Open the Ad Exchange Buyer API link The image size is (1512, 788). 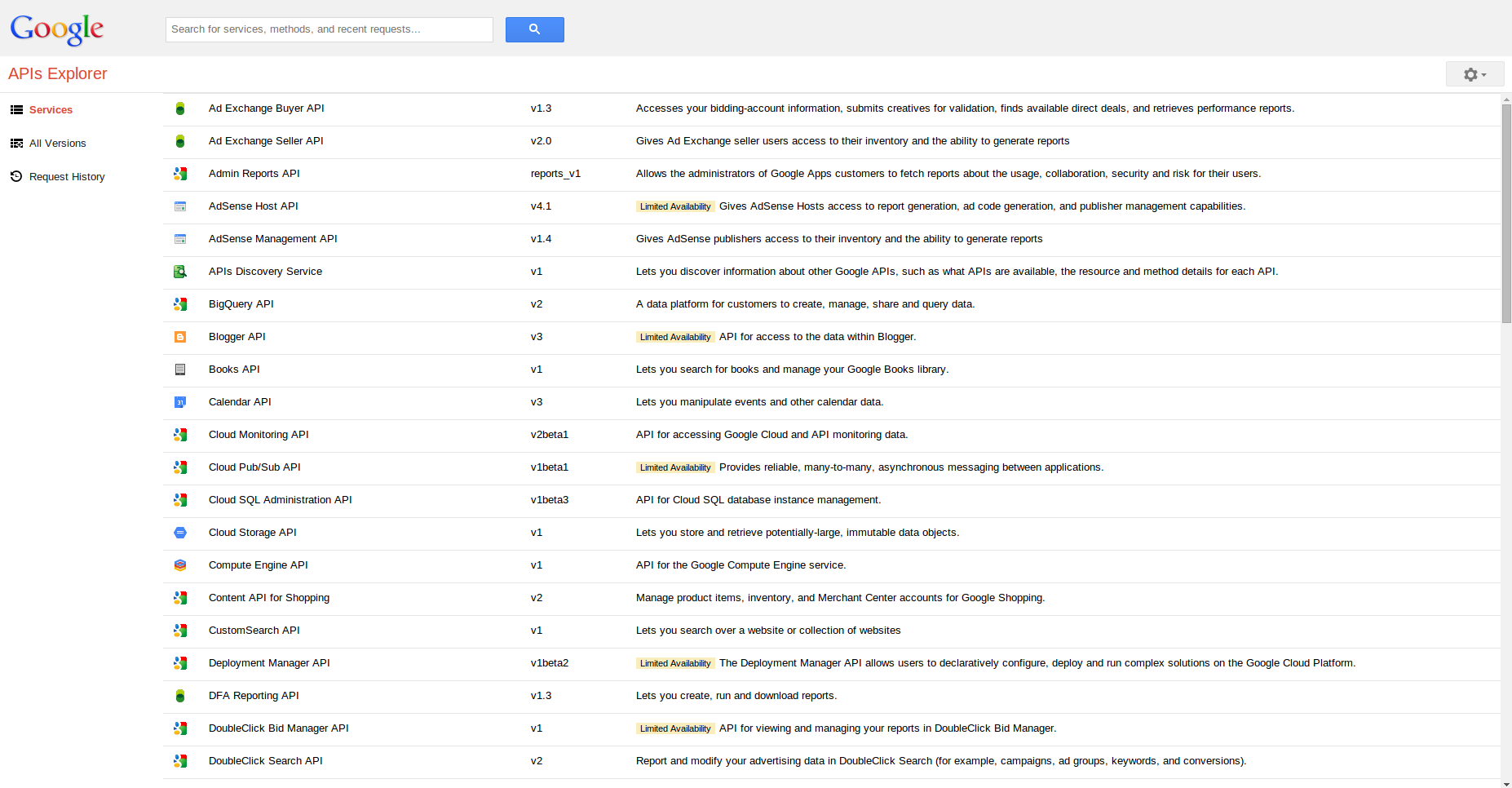(x=267, y=108)
